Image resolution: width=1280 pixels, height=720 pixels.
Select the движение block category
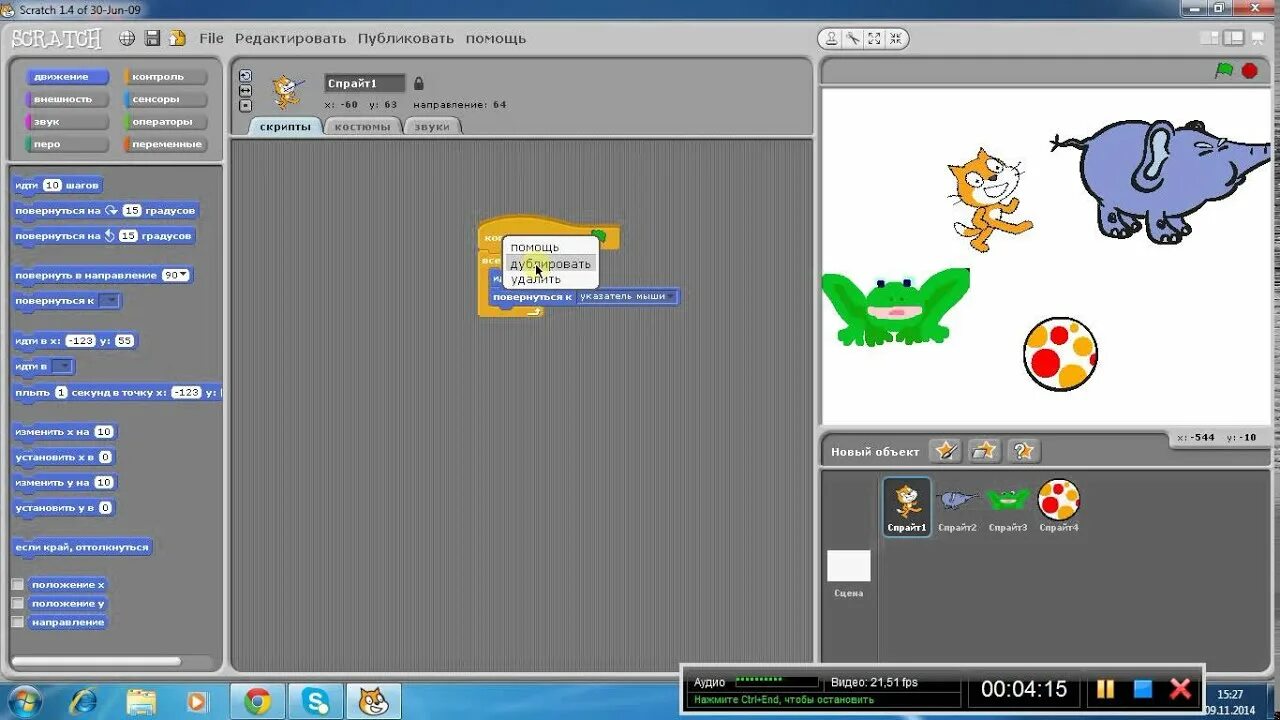point(67,77)
